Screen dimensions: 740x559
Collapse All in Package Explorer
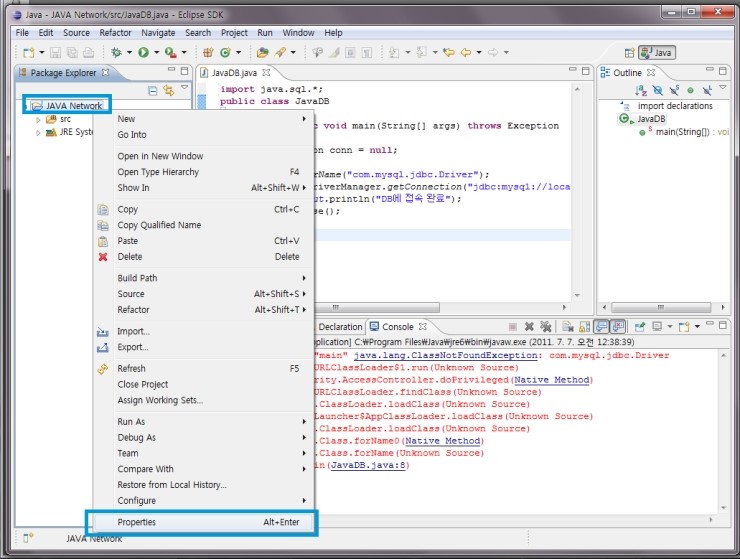tap(152, 90)
